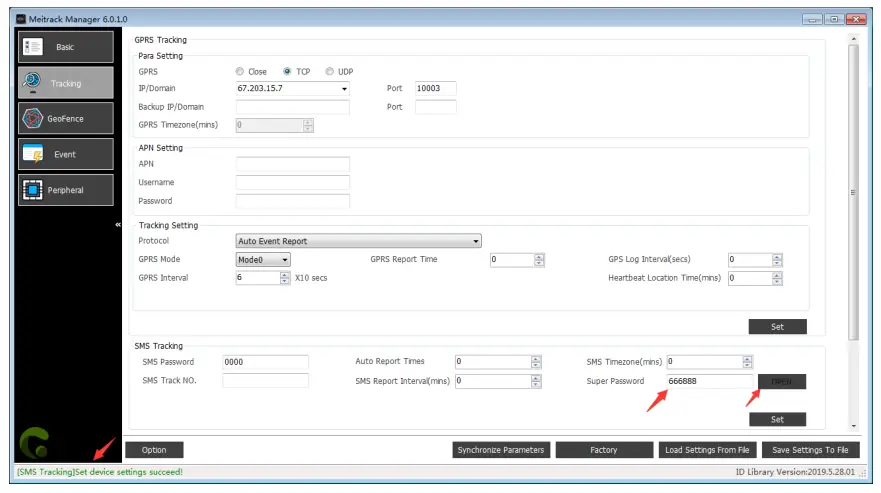Click the Factory button
Image resolution: width=881 pixels, height=493 pixels.
click(x=604, y=450)
